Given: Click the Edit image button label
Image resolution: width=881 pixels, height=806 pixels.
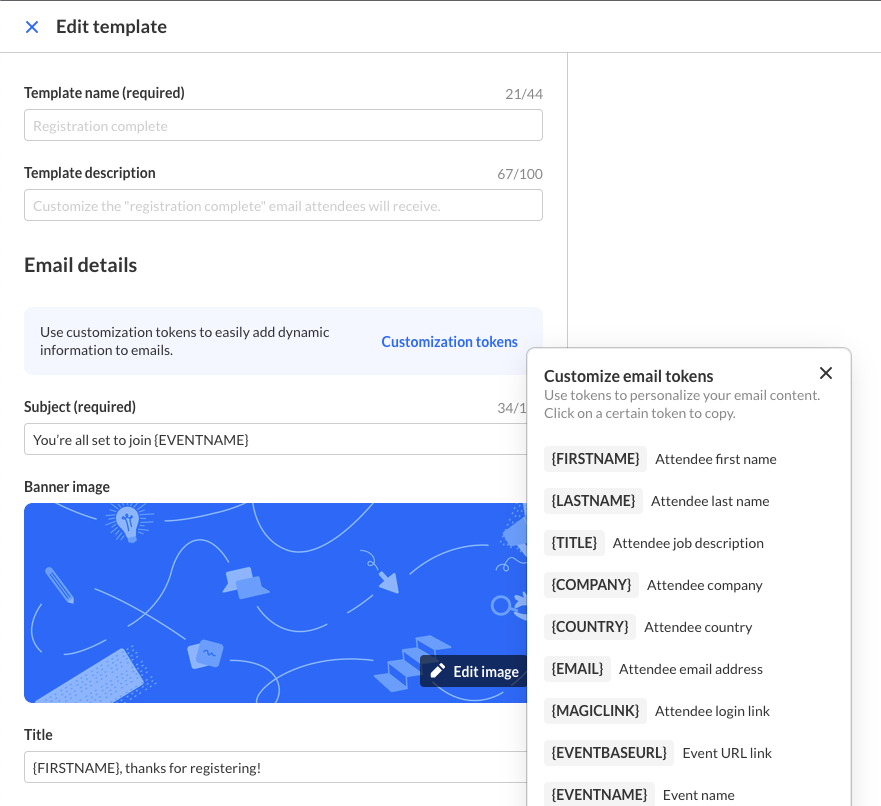Looking at the screenshot, I should 485,672.
